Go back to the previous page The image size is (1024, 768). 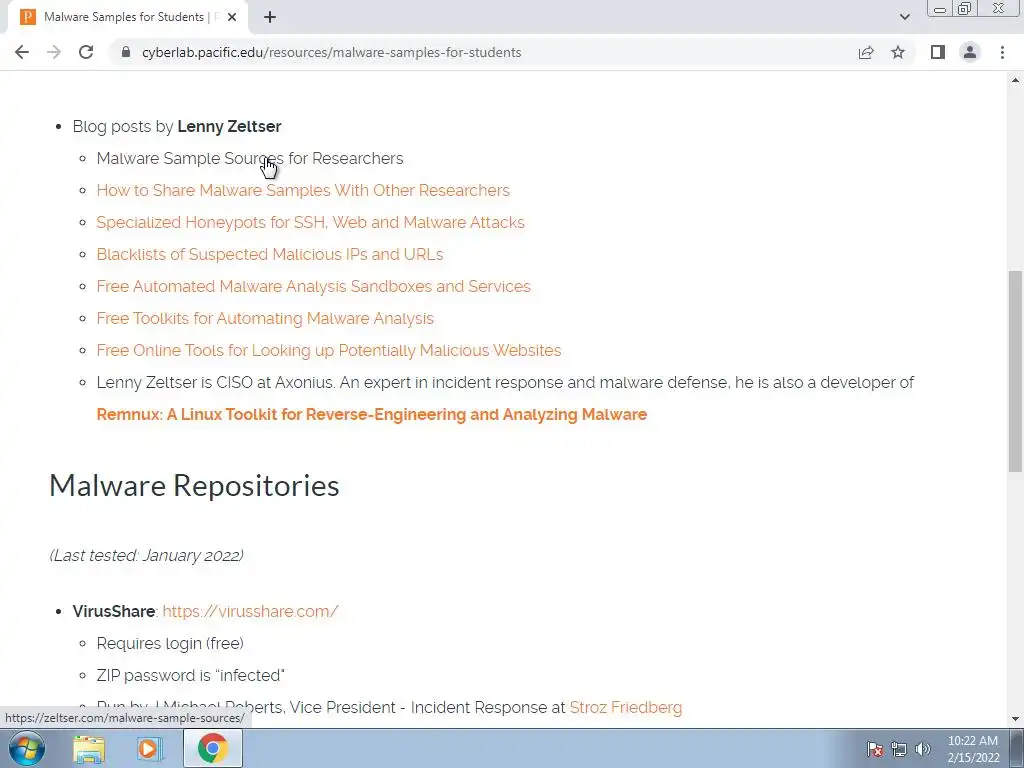click(22, 52)
